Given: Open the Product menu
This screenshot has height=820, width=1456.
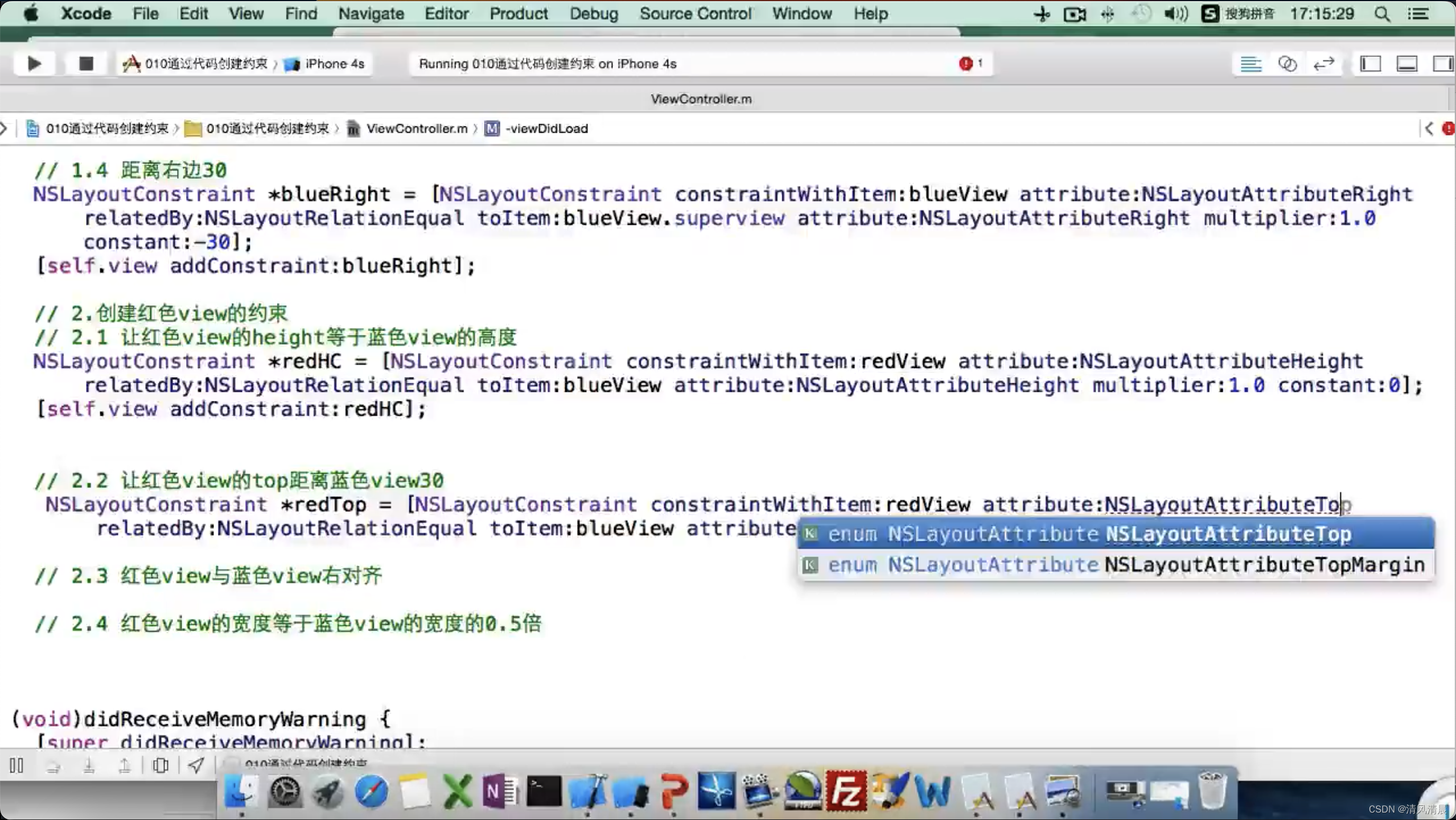Looking at the screenshot, I should pos(518,14).
